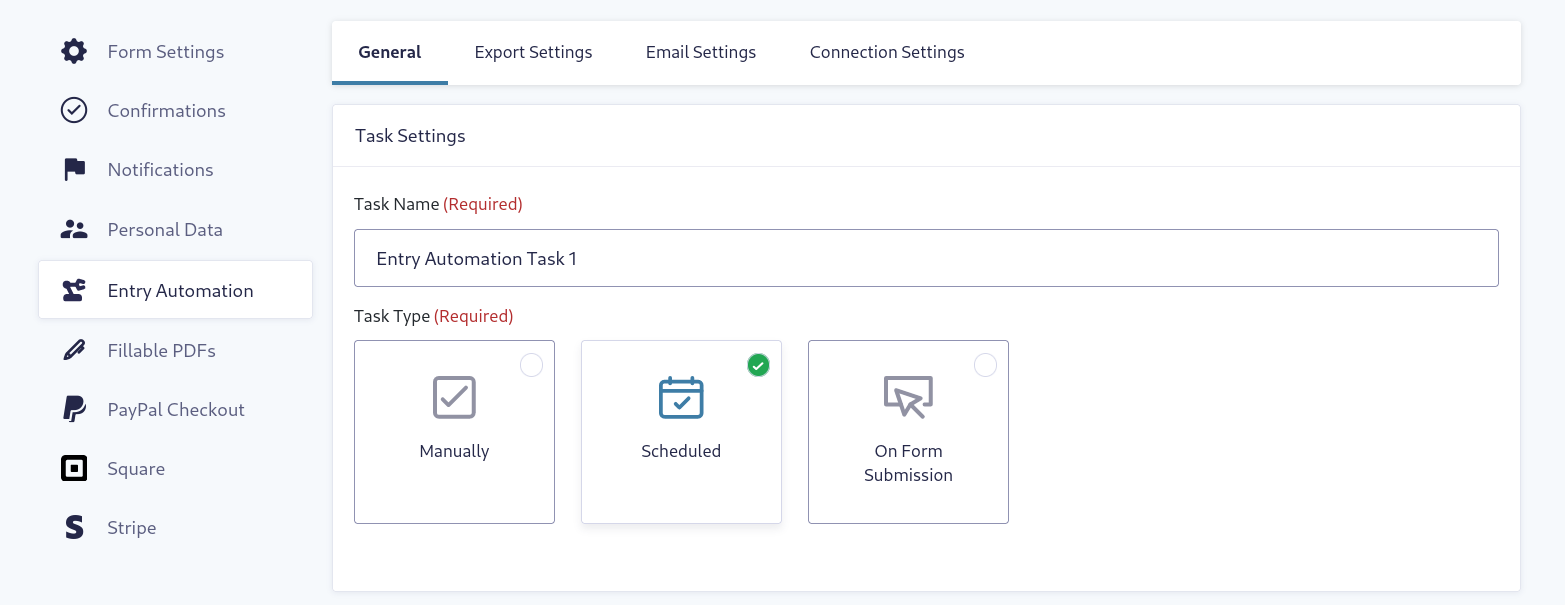The image size is (1565, 605).
Task: Open the Email Settings tab
Action: click(x=700, y=52)
